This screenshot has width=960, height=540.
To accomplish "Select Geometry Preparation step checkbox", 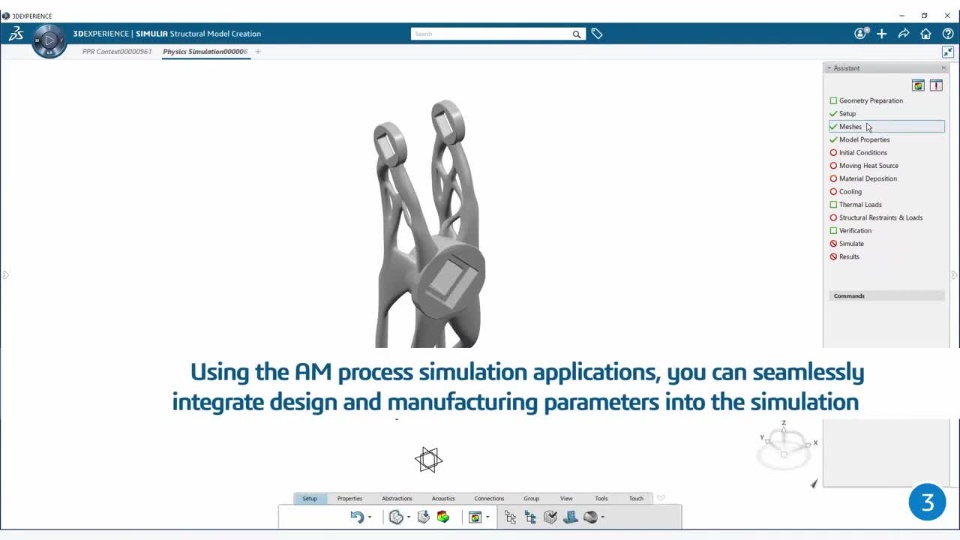I will pos(833,100).
